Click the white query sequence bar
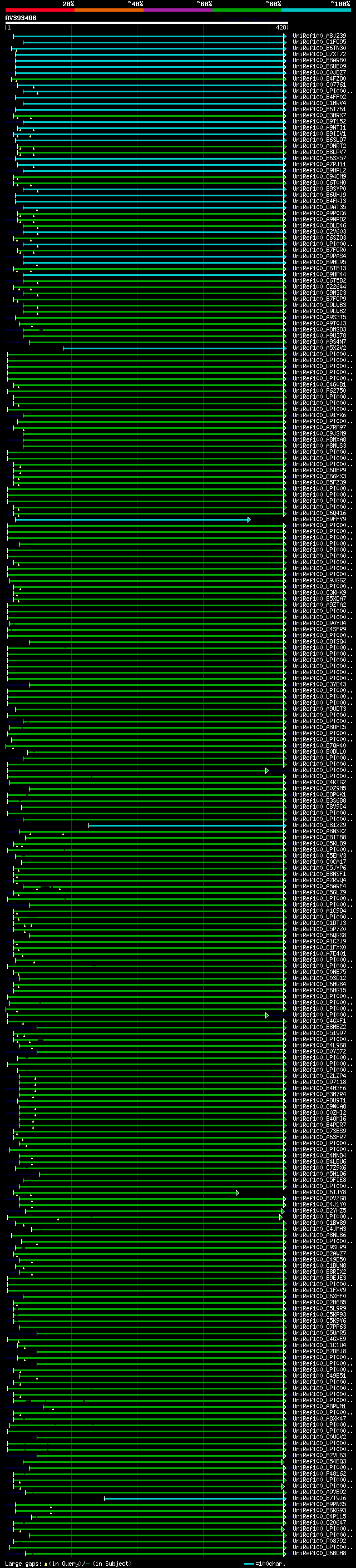Screen dimensions: 356x1568 coord(147,22)
